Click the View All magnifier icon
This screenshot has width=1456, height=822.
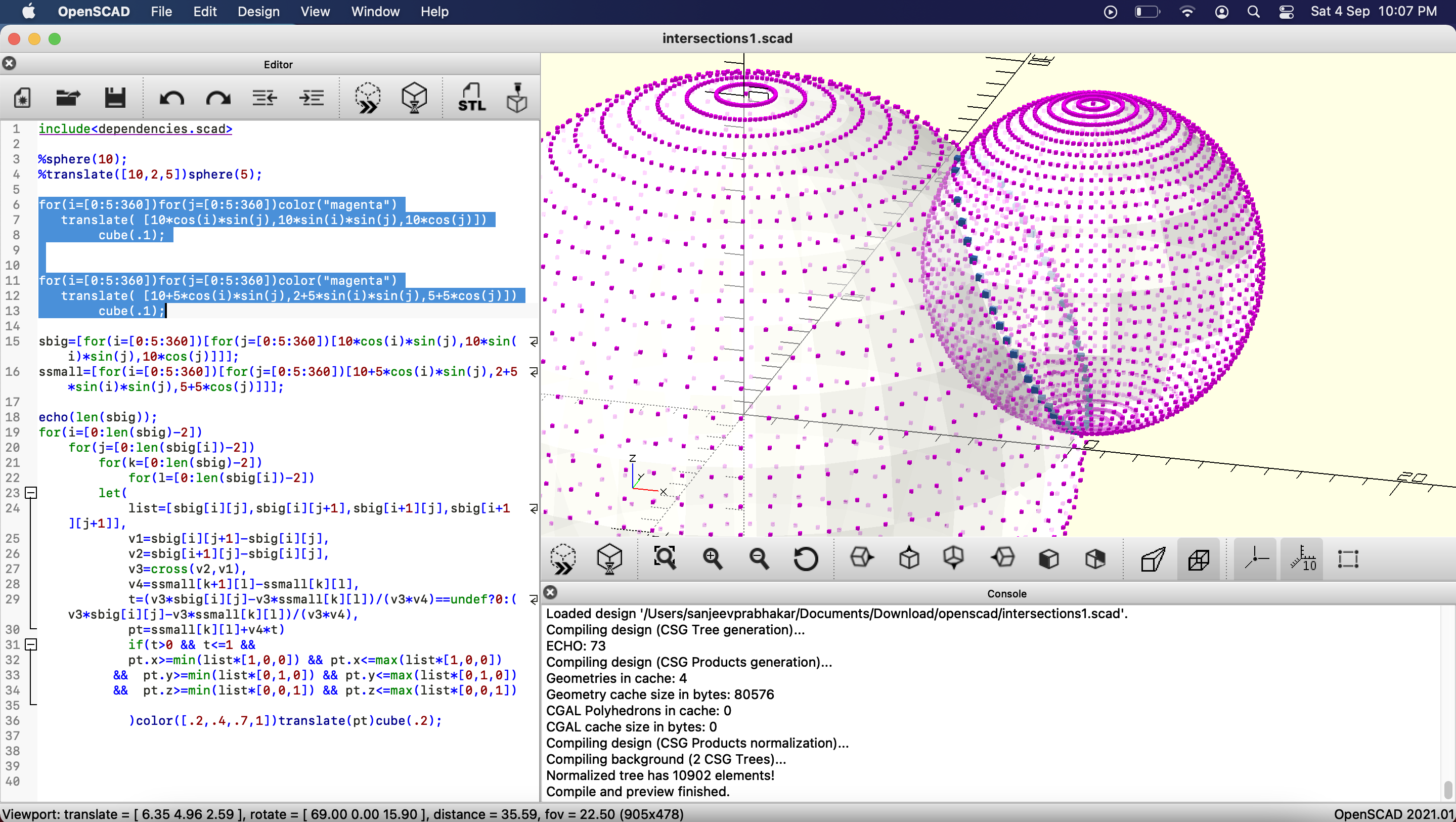[665, 558]
